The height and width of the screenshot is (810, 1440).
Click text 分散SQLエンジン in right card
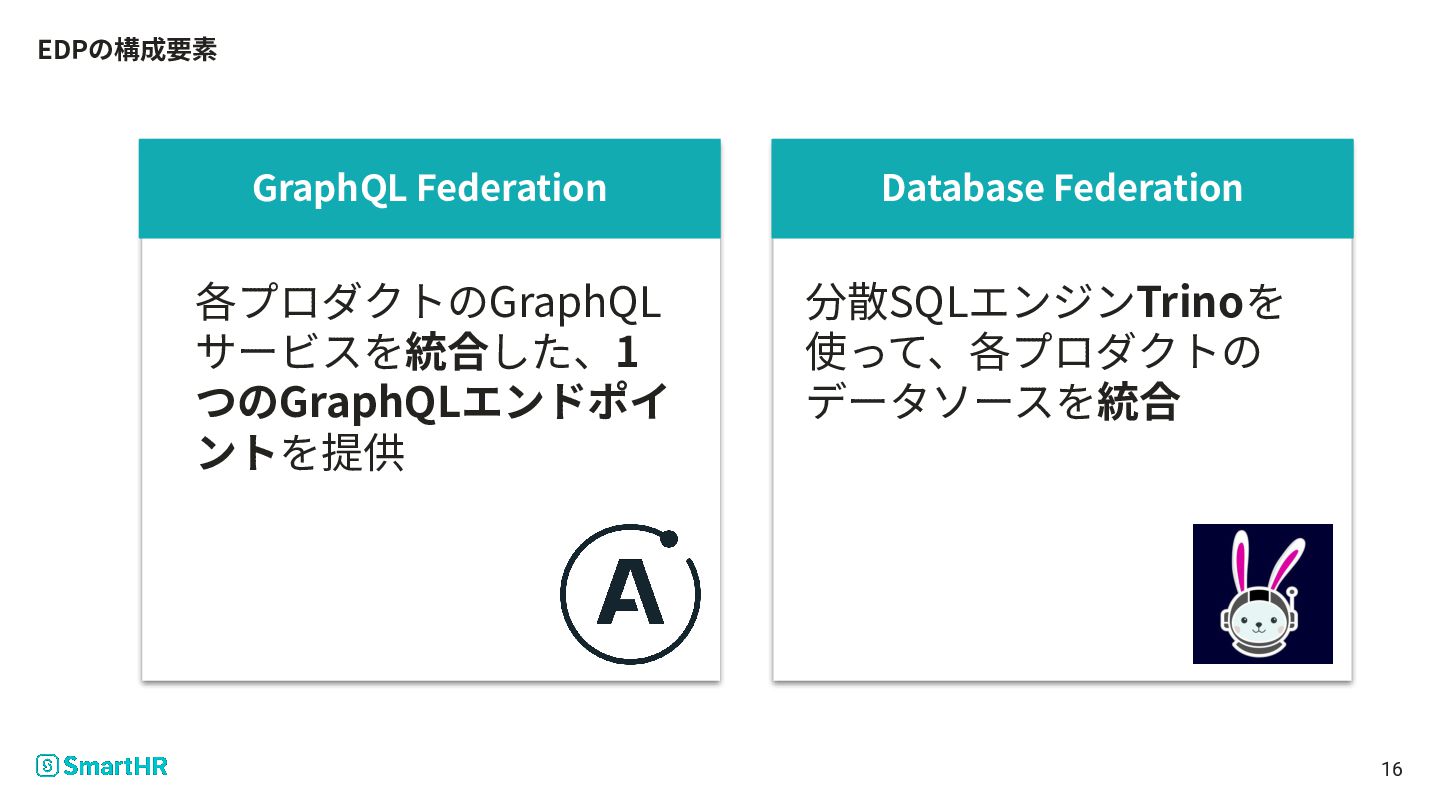pyautogui.click(x=970, y=301)
